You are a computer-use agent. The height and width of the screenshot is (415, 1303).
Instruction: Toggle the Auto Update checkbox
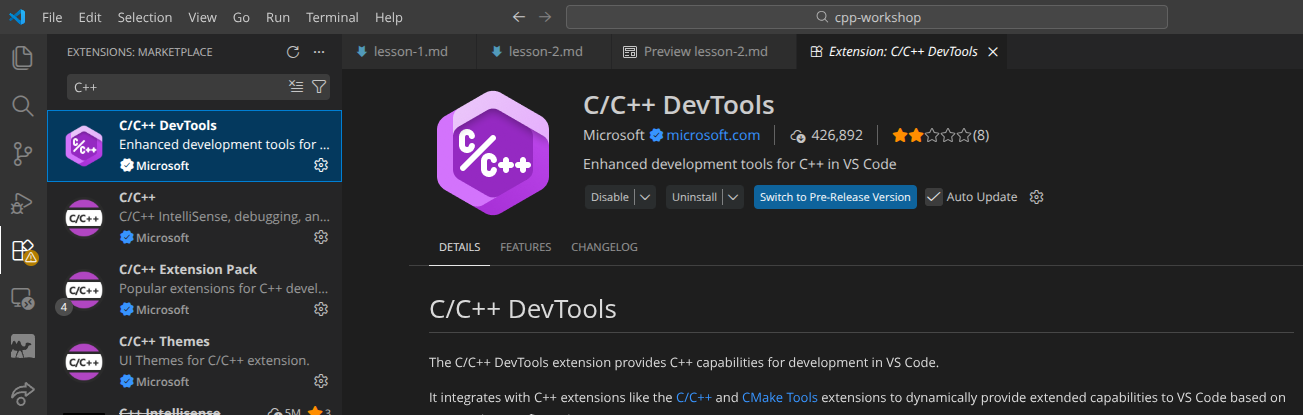pyautogui.click(x=933, y=197)
